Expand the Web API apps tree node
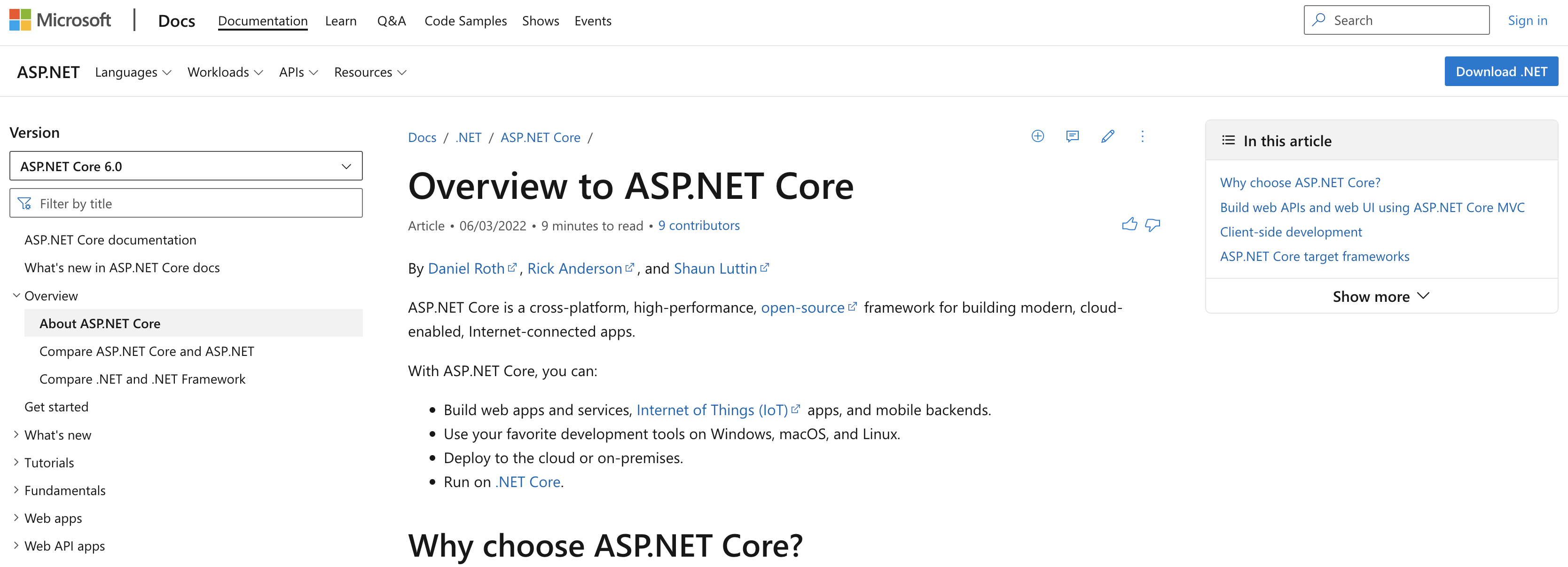Image resolution: width=1568 pixels, height=567 pixels. [16, 546]
